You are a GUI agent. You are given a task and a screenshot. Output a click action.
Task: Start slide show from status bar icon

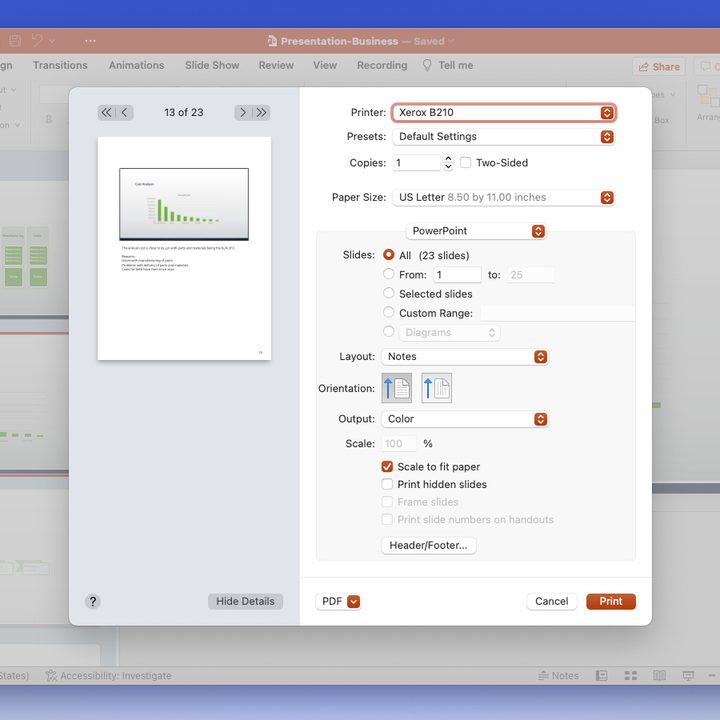point(688,675)
